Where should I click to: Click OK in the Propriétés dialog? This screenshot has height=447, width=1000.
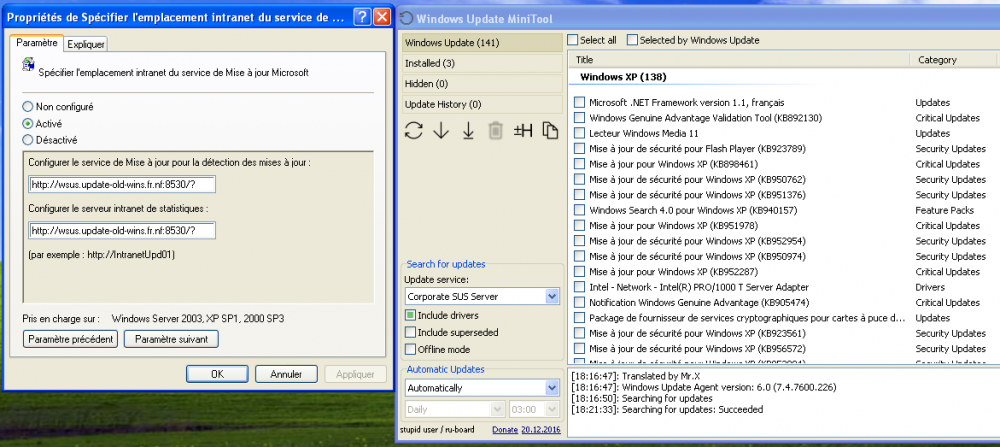(217, 374)
